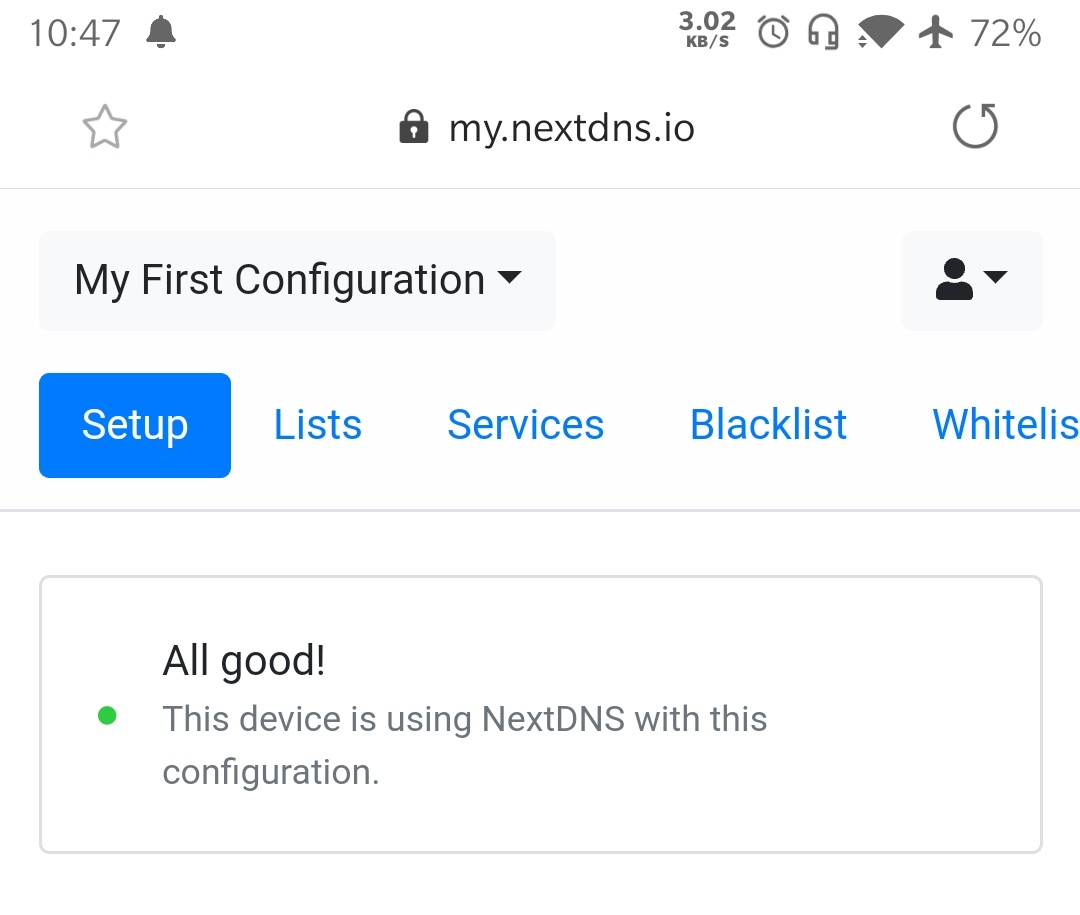This screenshot has height=915, width=1080.
Task: Go to the Blacklist tab
Action: click(768, 424)
